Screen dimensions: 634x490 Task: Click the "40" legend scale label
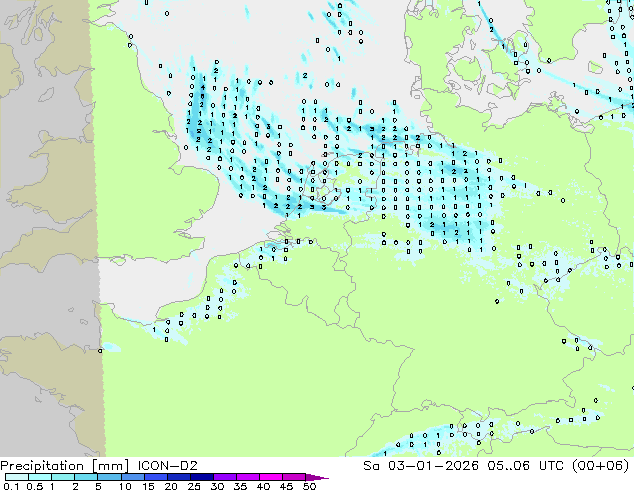click(x=263, y=486)
